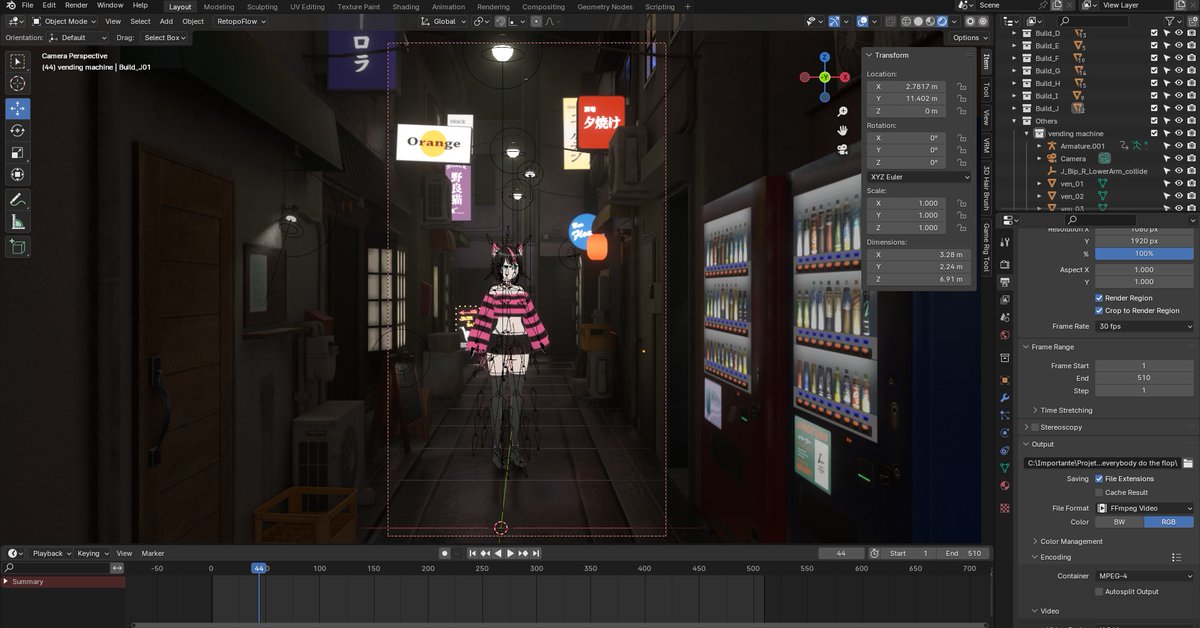1200x628 pixels.
Task: Open the FFmpeg Video file format dropdown
Action: [1143, 508]
